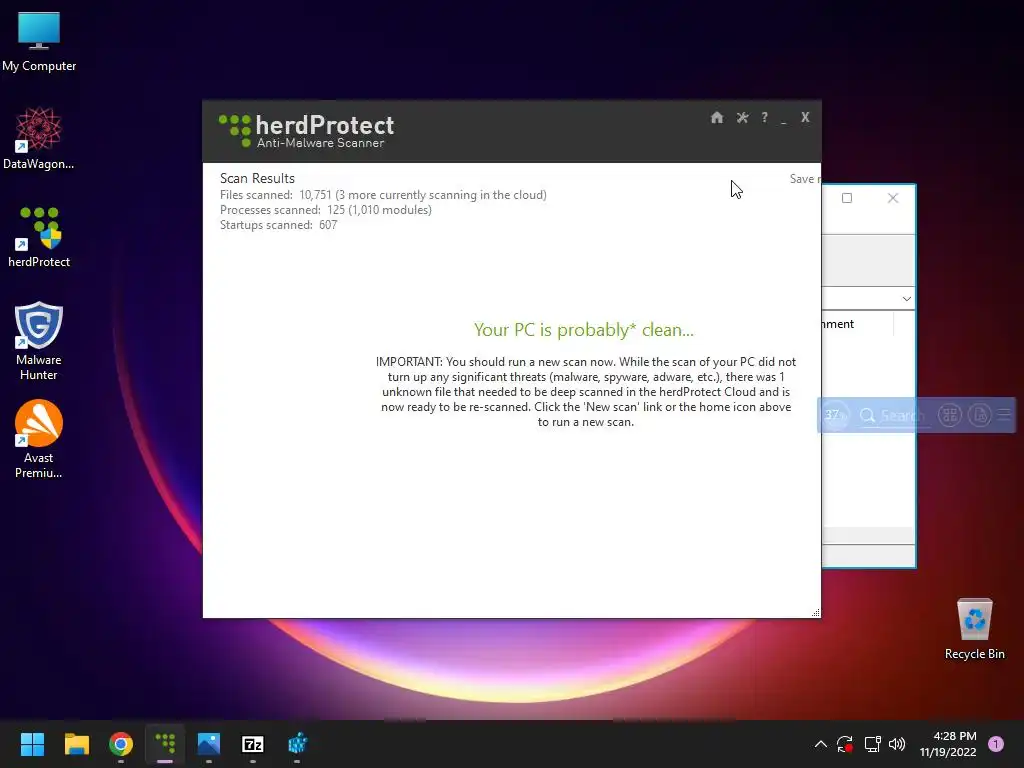Click the herdProtect home icon
The image size is (1024, 768).
click(716, 118)
